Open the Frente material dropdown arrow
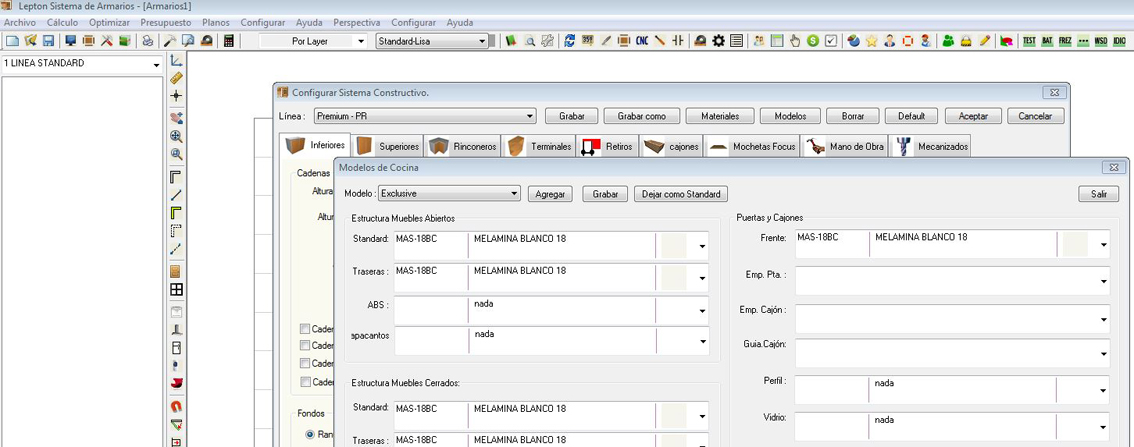The height and width of the screenshot is (447, 1134). tap(1103, 246)
